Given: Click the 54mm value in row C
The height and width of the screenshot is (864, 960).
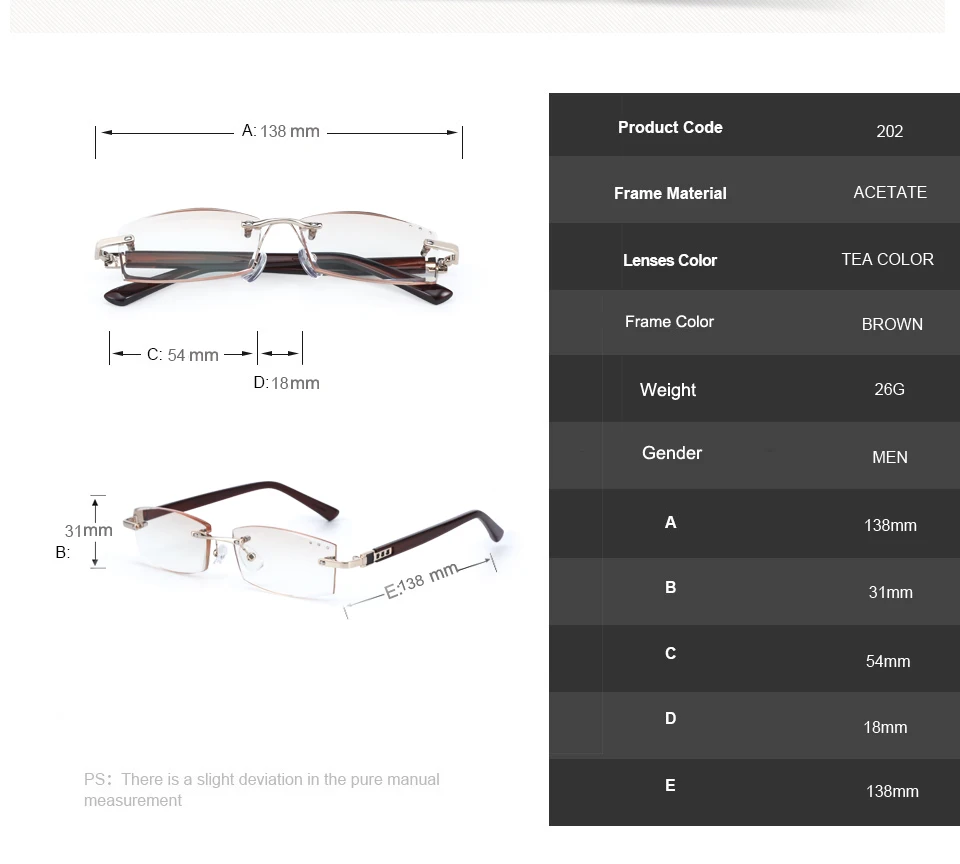Looking at the screenshot, I should (x=888, y=661).
